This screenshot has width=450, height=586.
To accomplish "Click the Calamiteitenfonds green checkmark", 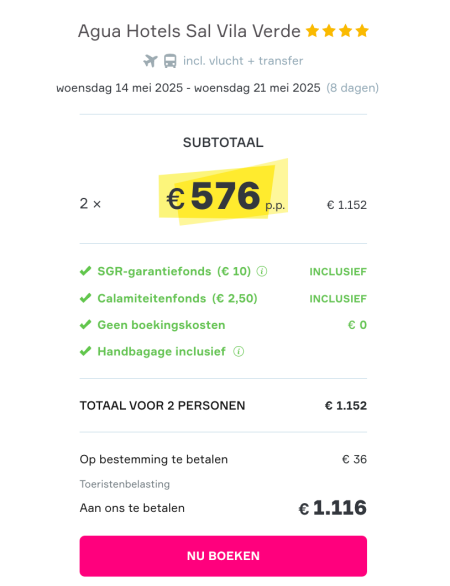I will (86, 298).
